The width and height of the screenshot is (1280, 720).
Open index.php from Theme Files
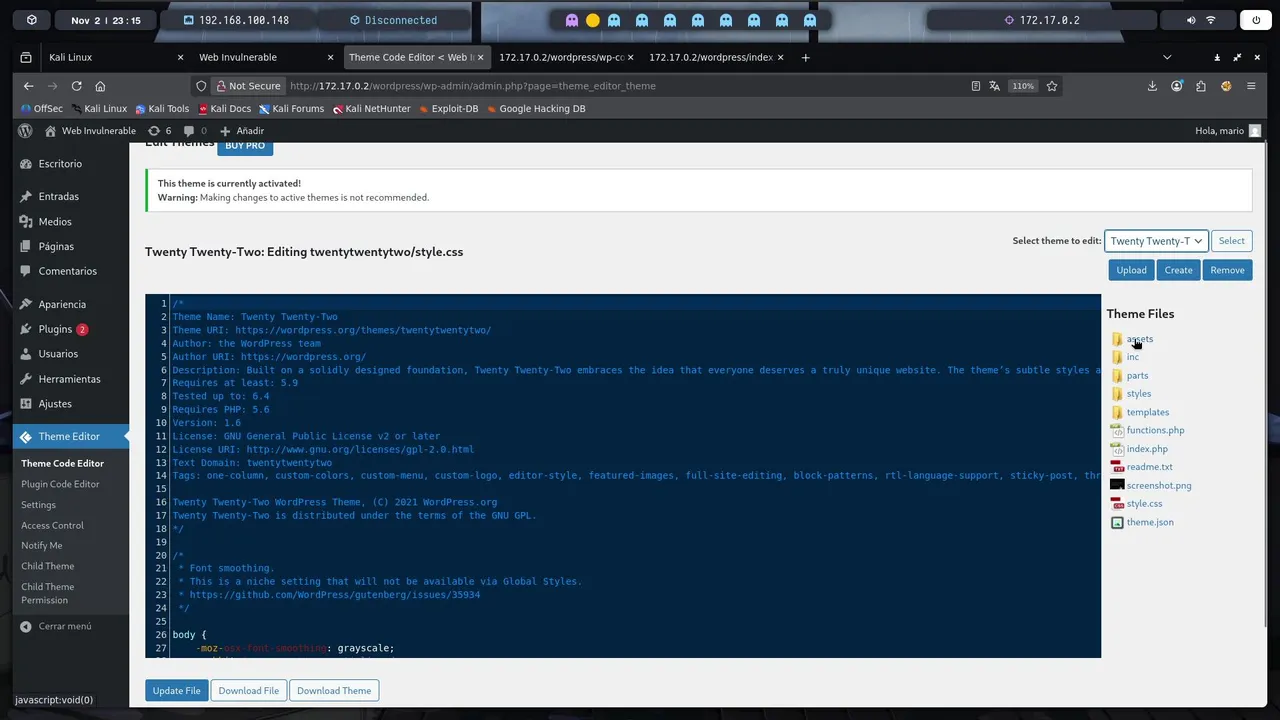[1147, 449]
